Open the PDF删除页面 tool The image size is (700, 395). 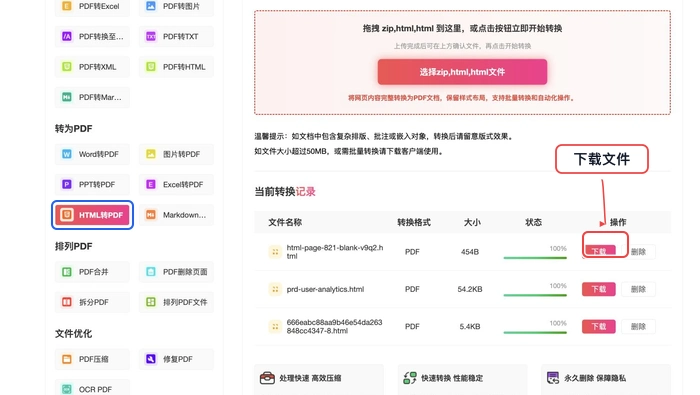[176, 272]
